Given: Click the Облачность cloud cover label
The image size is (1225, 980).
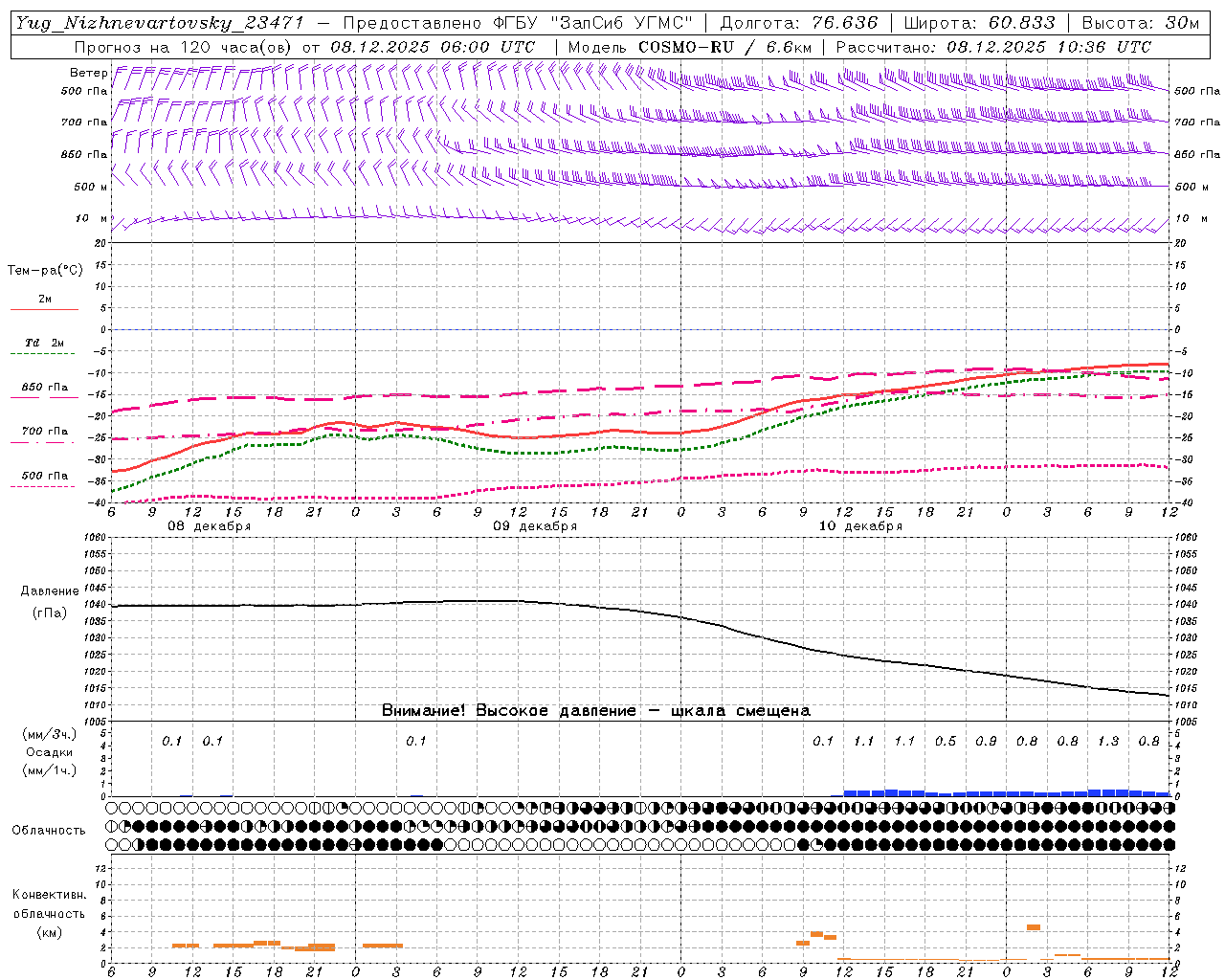Looking at the screenshot, I should [49, 831].
